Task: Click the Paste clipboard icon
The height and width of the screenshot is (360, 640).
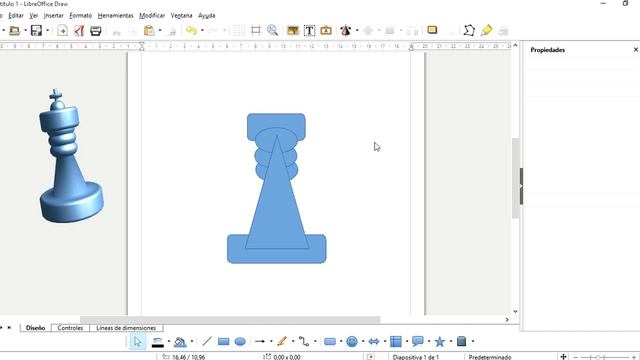Action: click(x=149, y=31)
